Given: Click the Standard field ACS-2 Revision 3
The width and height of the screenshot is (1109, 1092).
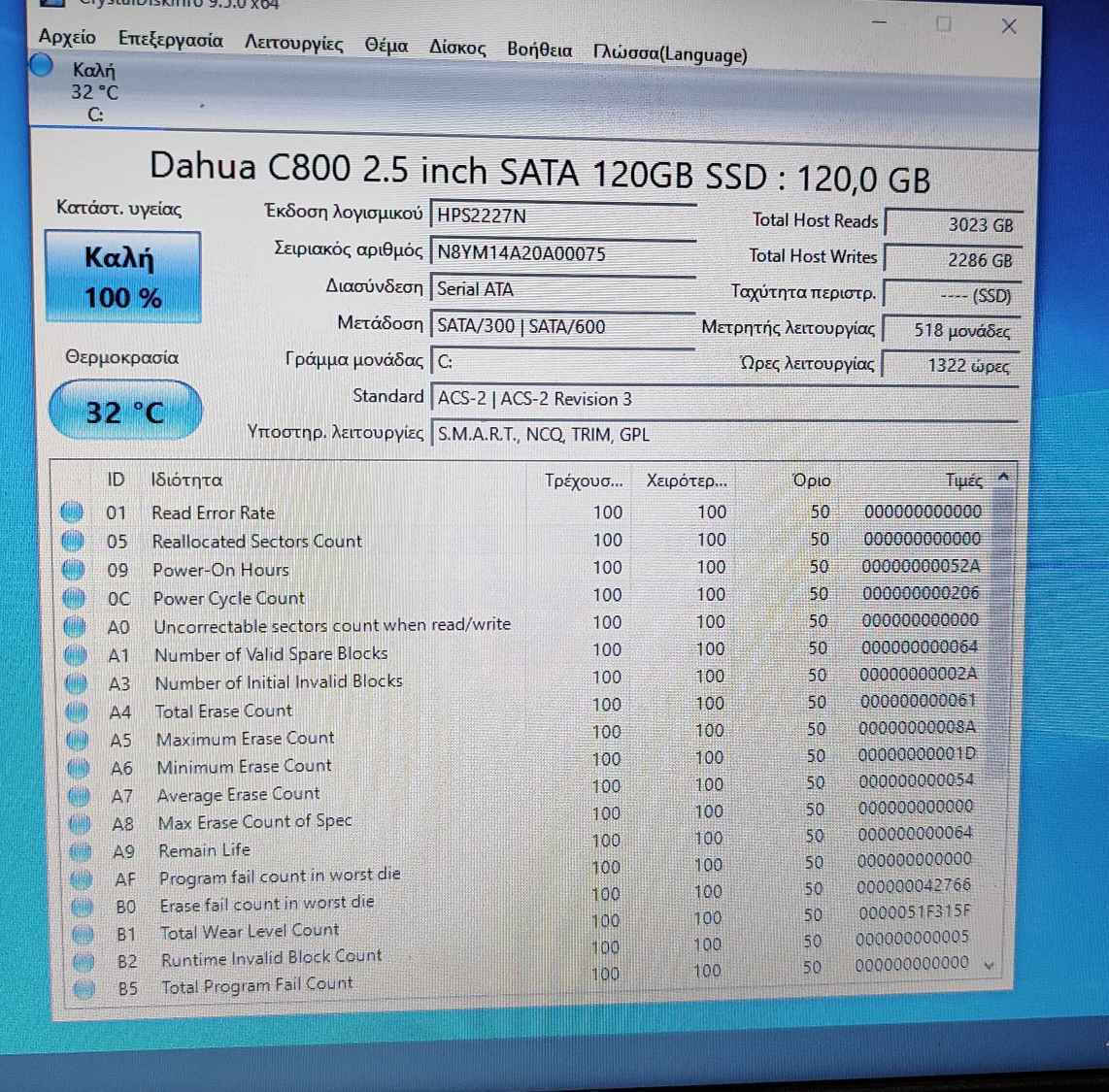Looking at the screenshot, I should [x=724, y=399].
